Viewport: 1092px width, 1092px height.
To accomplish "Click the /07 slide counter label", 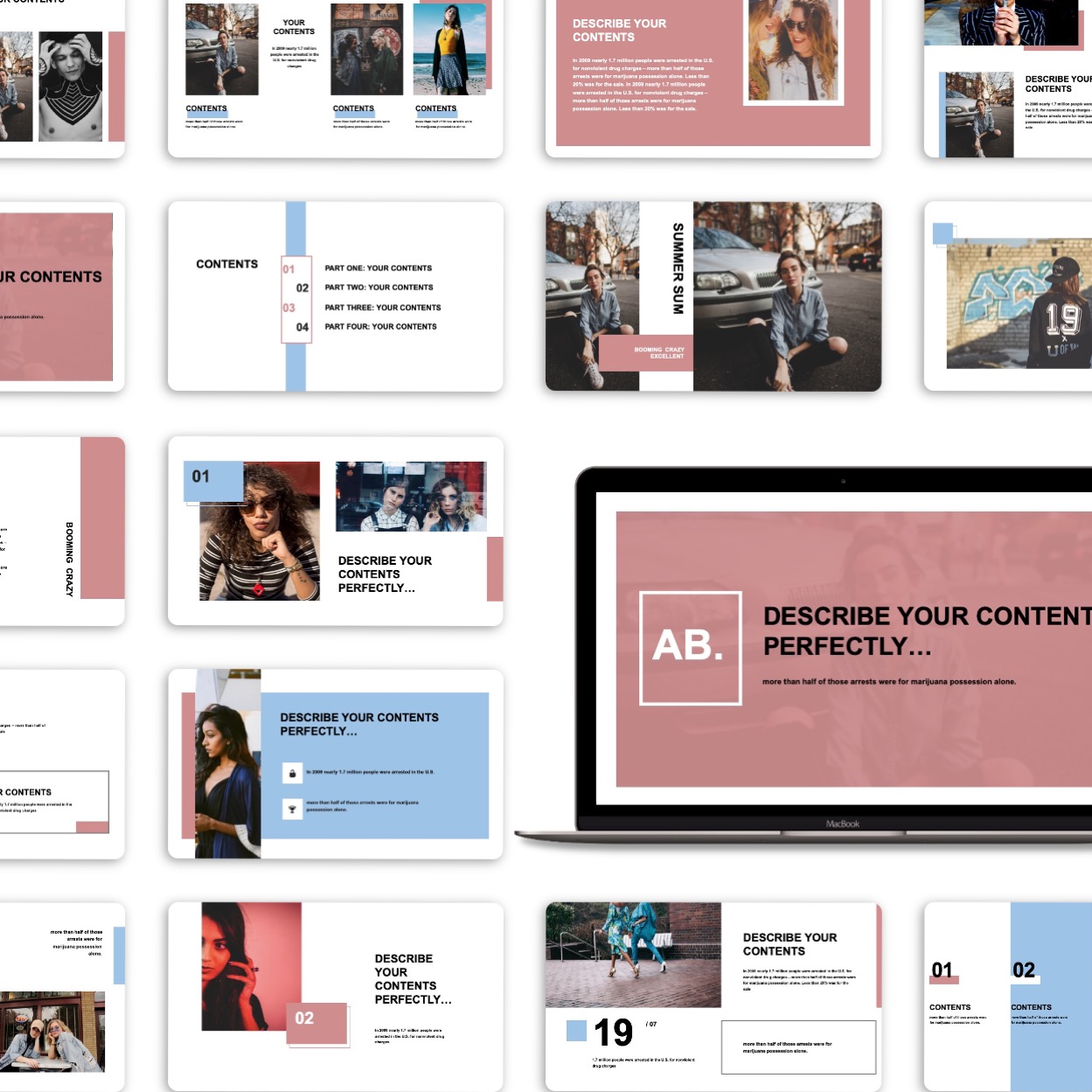I will coord(650,1023).
